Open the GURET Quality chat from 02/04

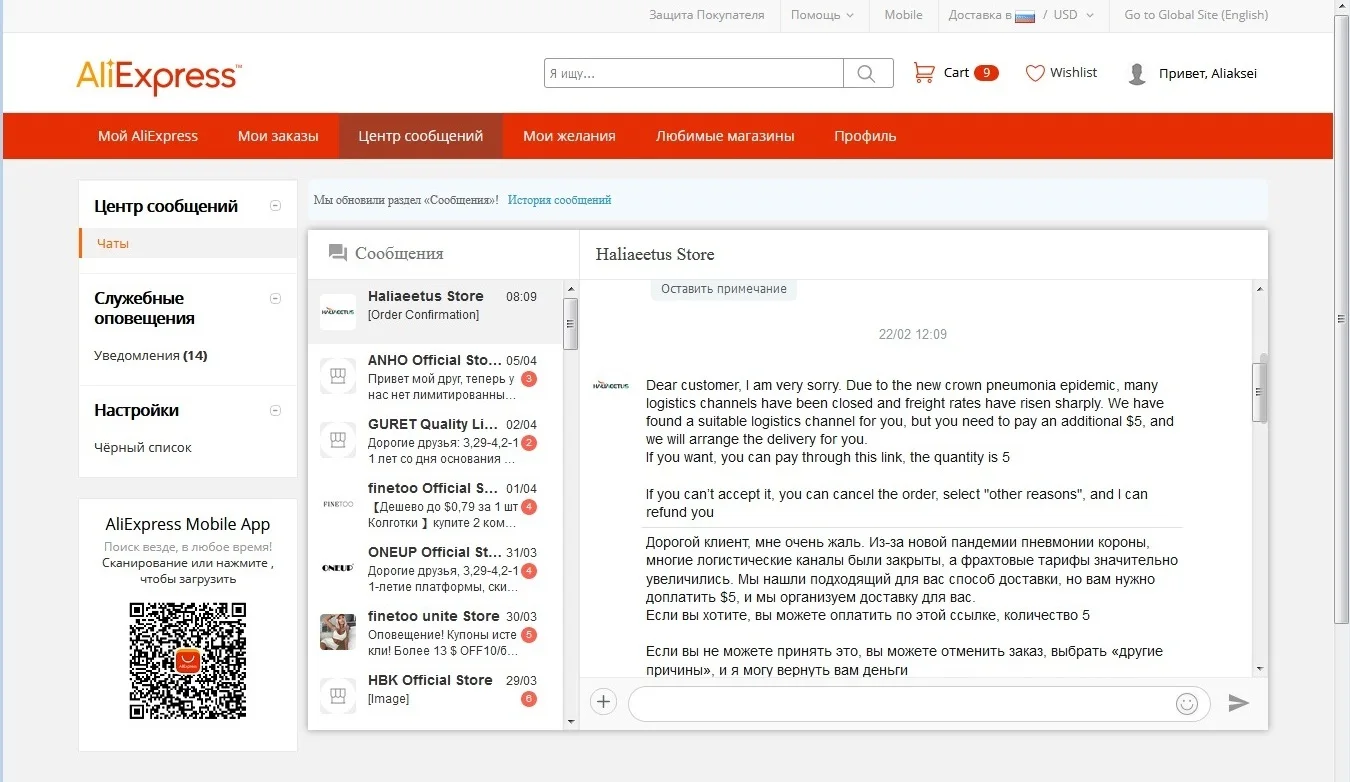pyautogui.click(x=435, y=440)
